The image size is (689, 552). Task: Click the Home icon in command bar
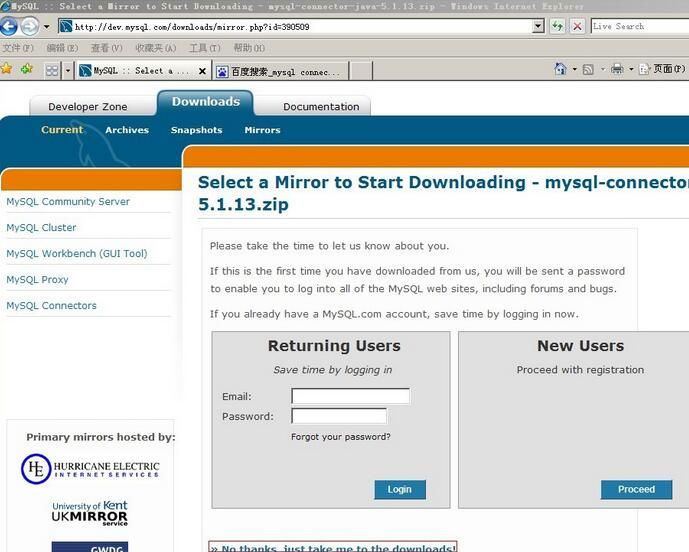561,69
